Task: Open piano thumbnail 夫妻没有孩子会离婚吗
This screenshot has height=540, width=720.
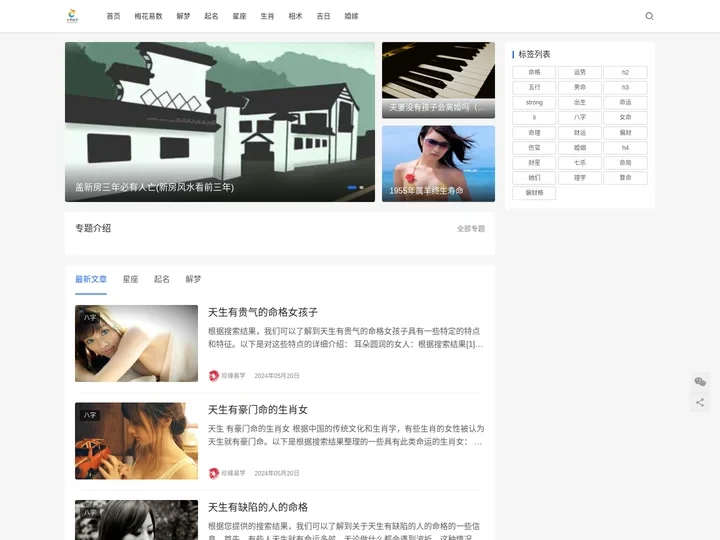Action: click(x=439, y=80)
